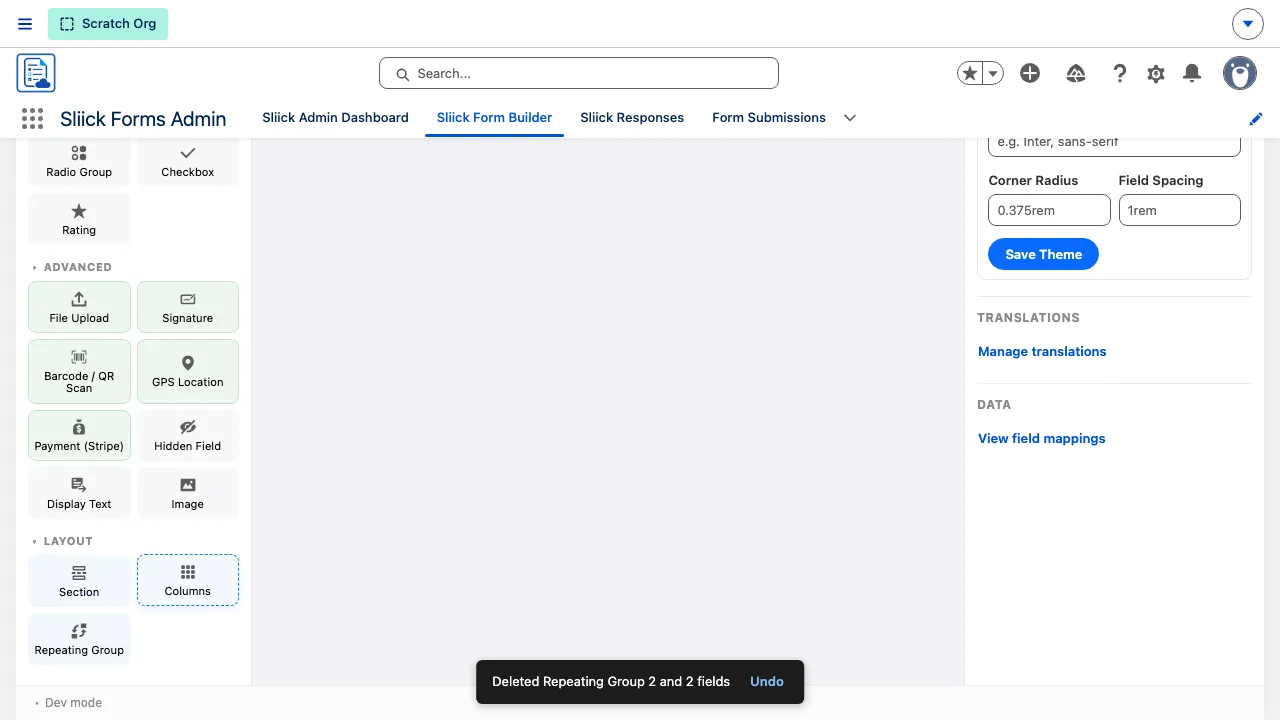Edit the Corner Radius field
The height and width of the screenshot is (720, 1280).
click(1049, 210)
